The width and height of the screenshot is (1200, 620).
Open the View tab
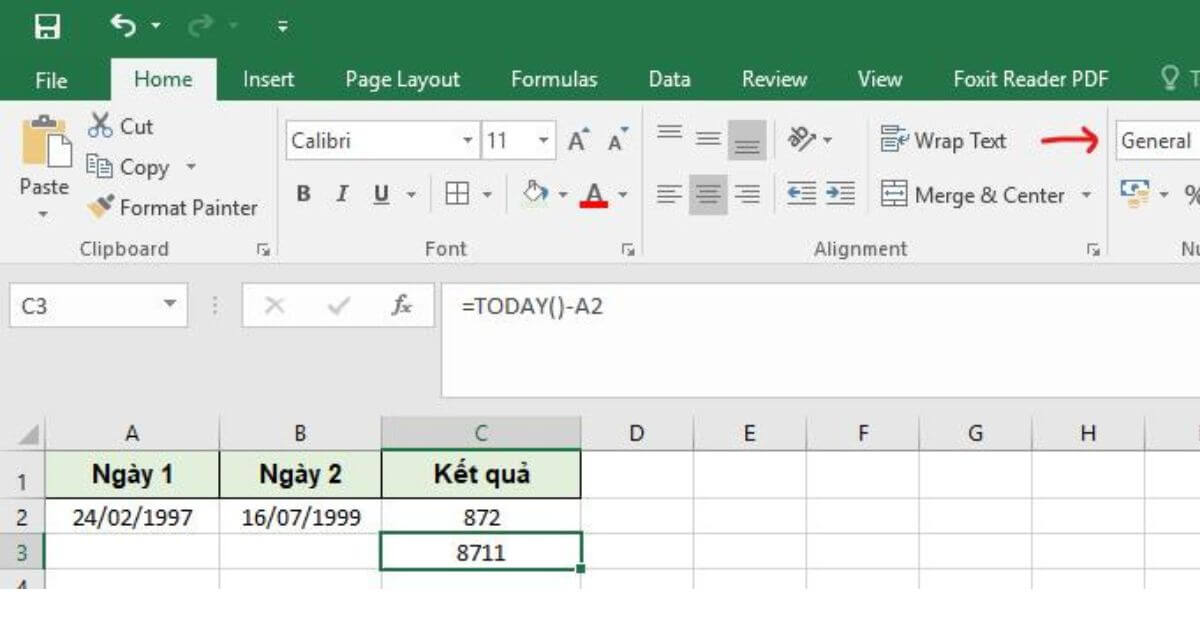pos(879,80)
